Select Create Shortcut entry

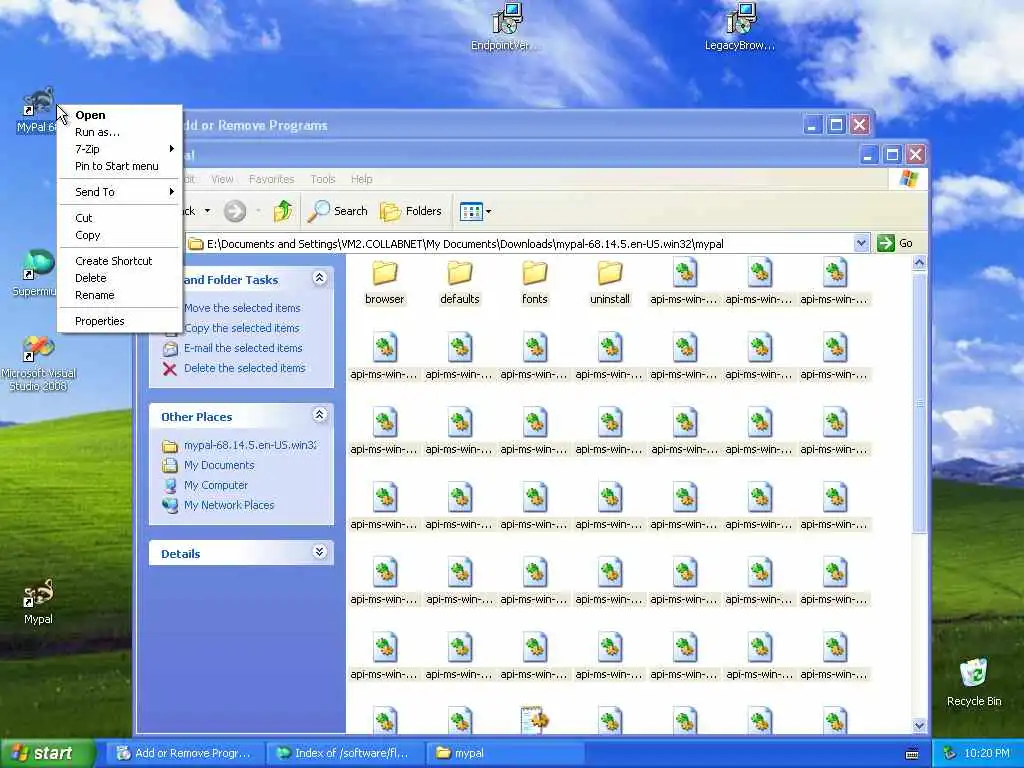coord(114,261)
